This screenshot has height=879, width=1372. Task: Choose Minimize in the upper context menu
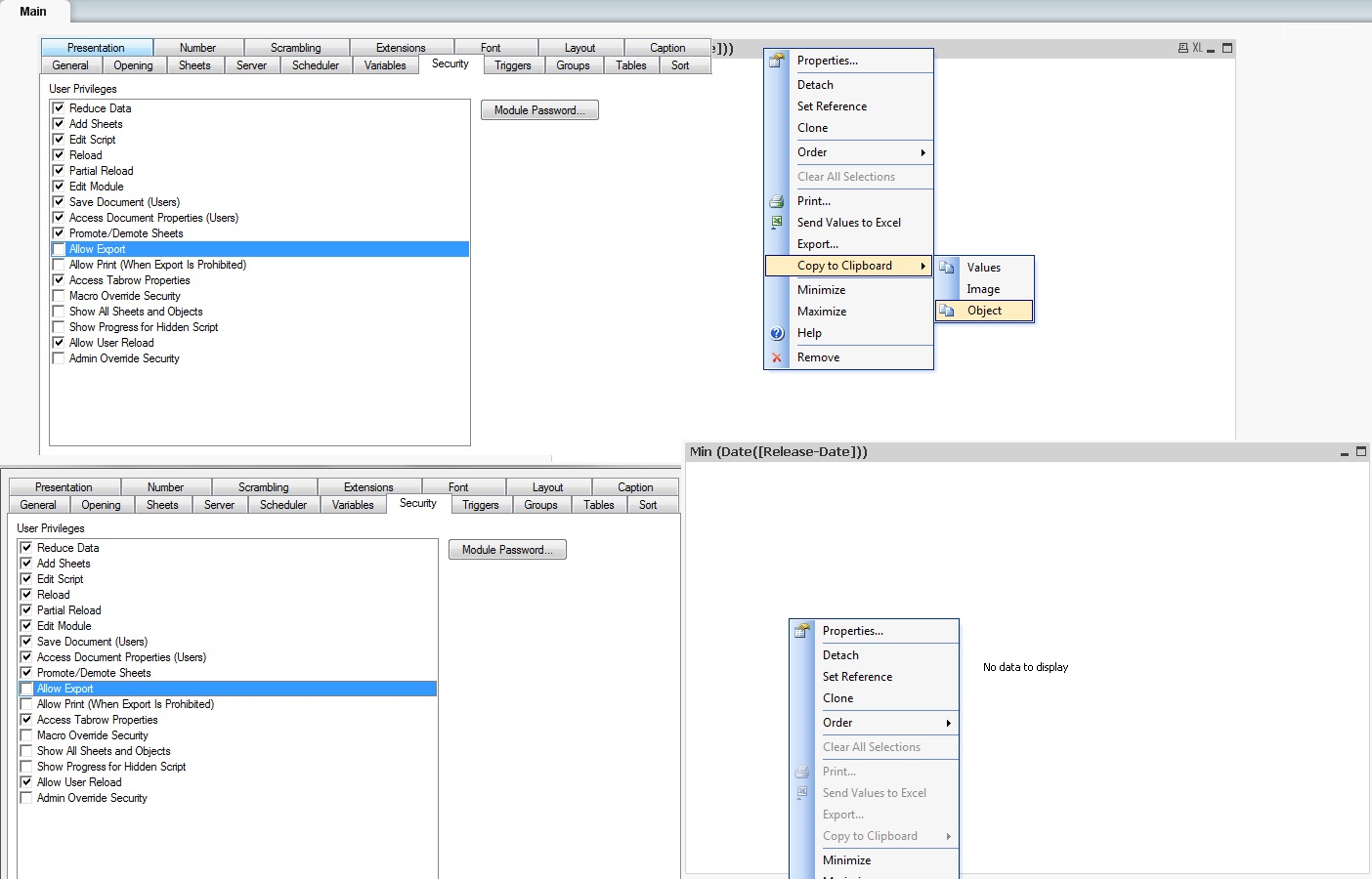pos(848,290)
